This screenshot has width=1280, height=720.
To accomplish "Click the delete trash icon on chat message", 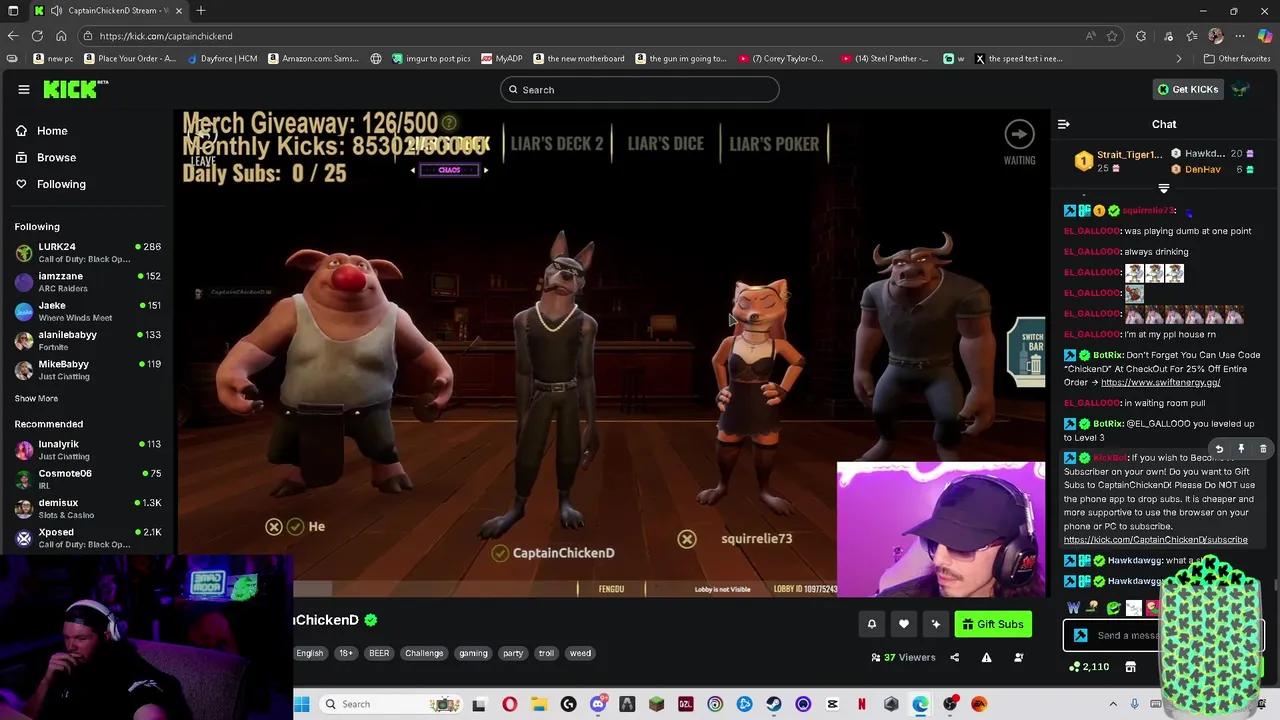I will 1263,449.
